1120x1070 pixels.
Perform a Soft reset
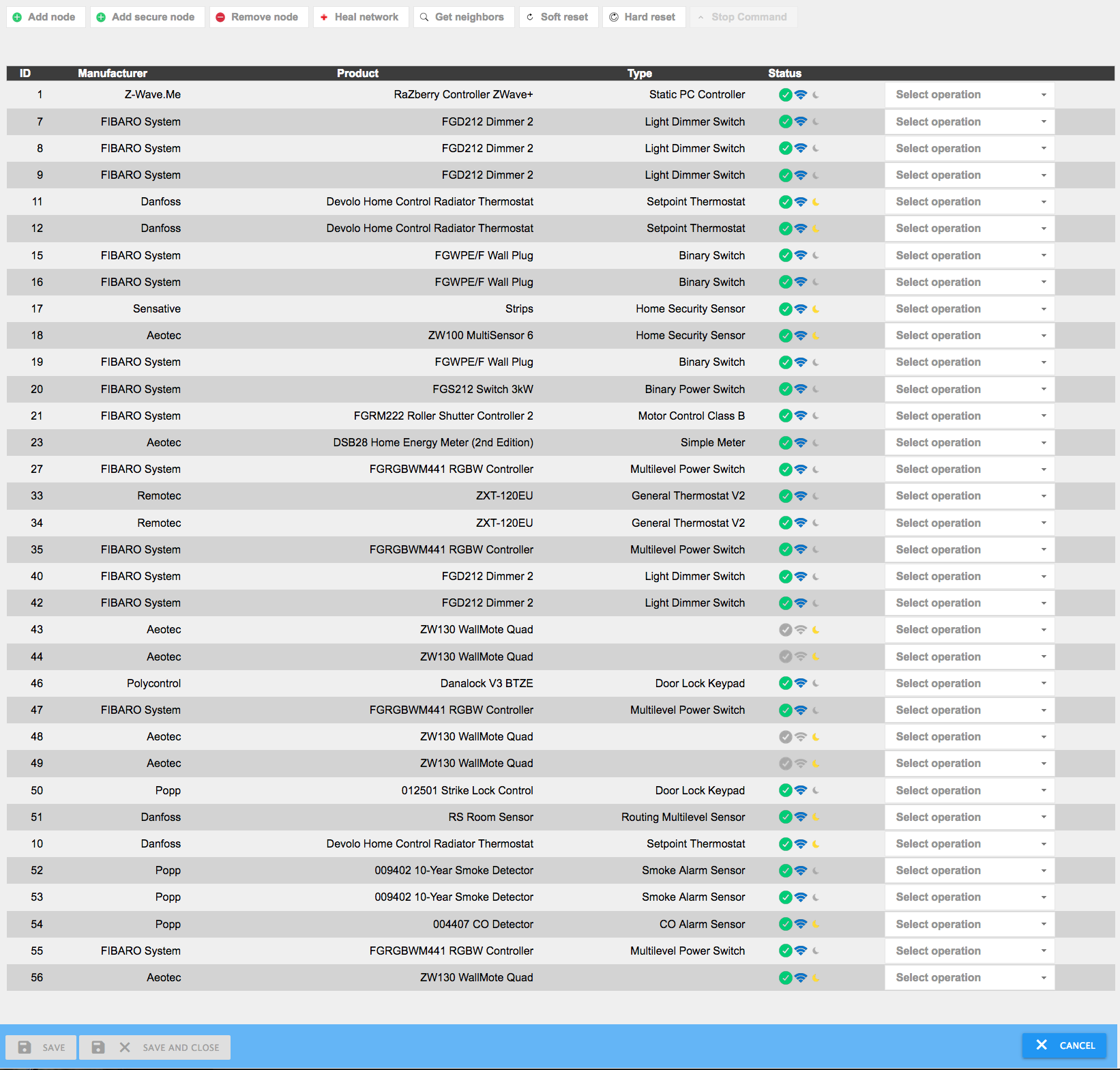pos(558,17)
